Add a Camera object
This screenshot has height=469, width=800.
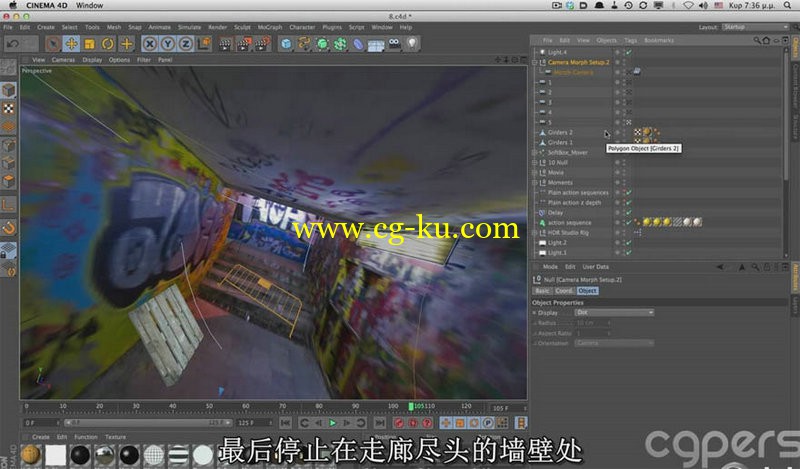coord(394,44)
